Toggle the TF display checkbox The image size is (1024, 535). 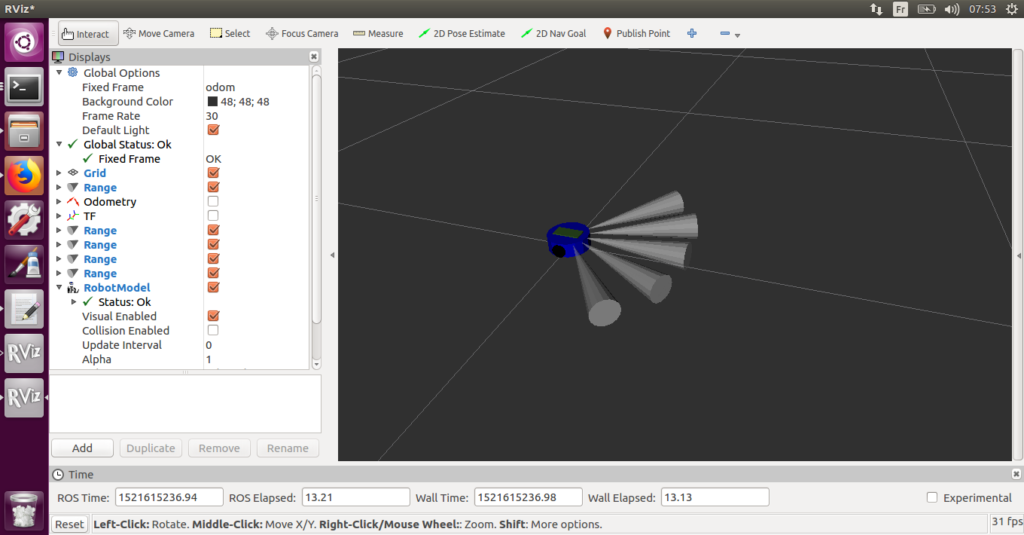(213, 216)
